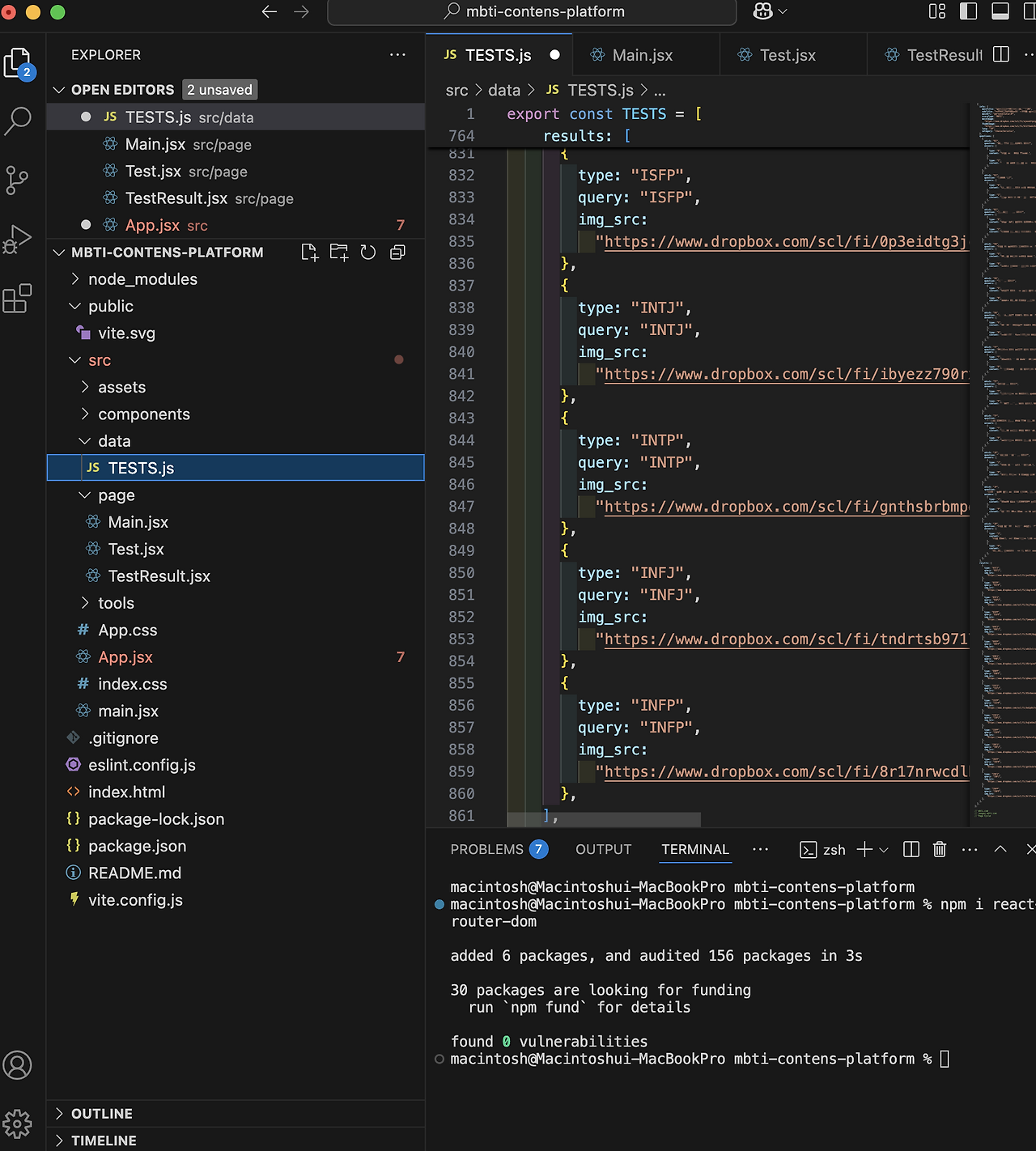Close the unsaved TESTS.js editor tab
This screenshot has height=1151, width=1036.
pos(554,55)
